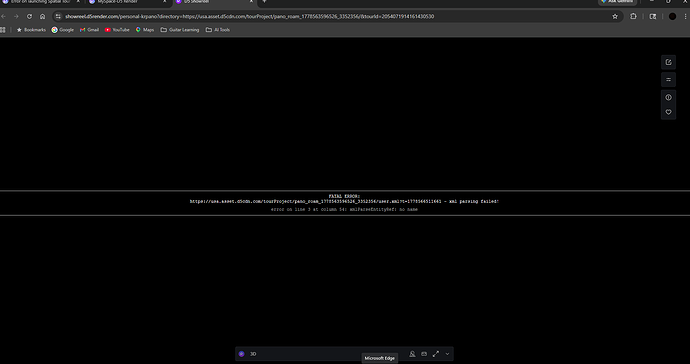Open the browser profile avatar
690x364 pixels.
[672, 16]
